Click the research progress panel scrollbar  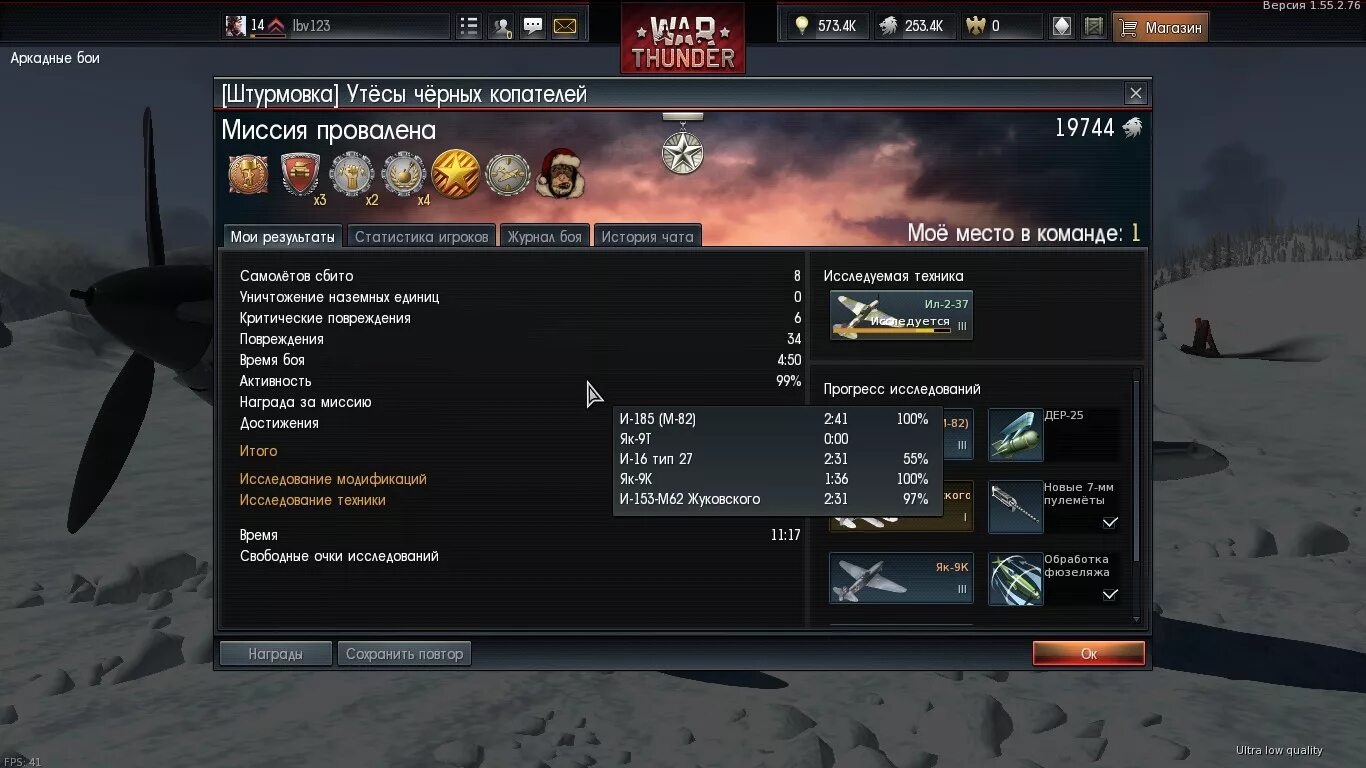(1137, 497)
